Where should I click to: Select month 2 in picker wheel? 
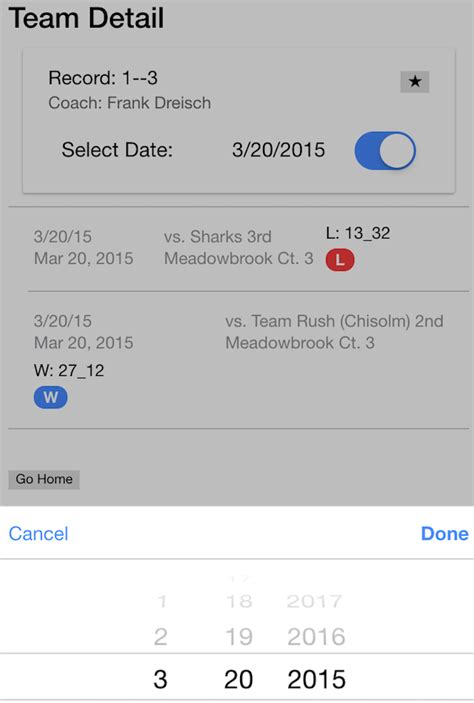[x=161, y=637]
